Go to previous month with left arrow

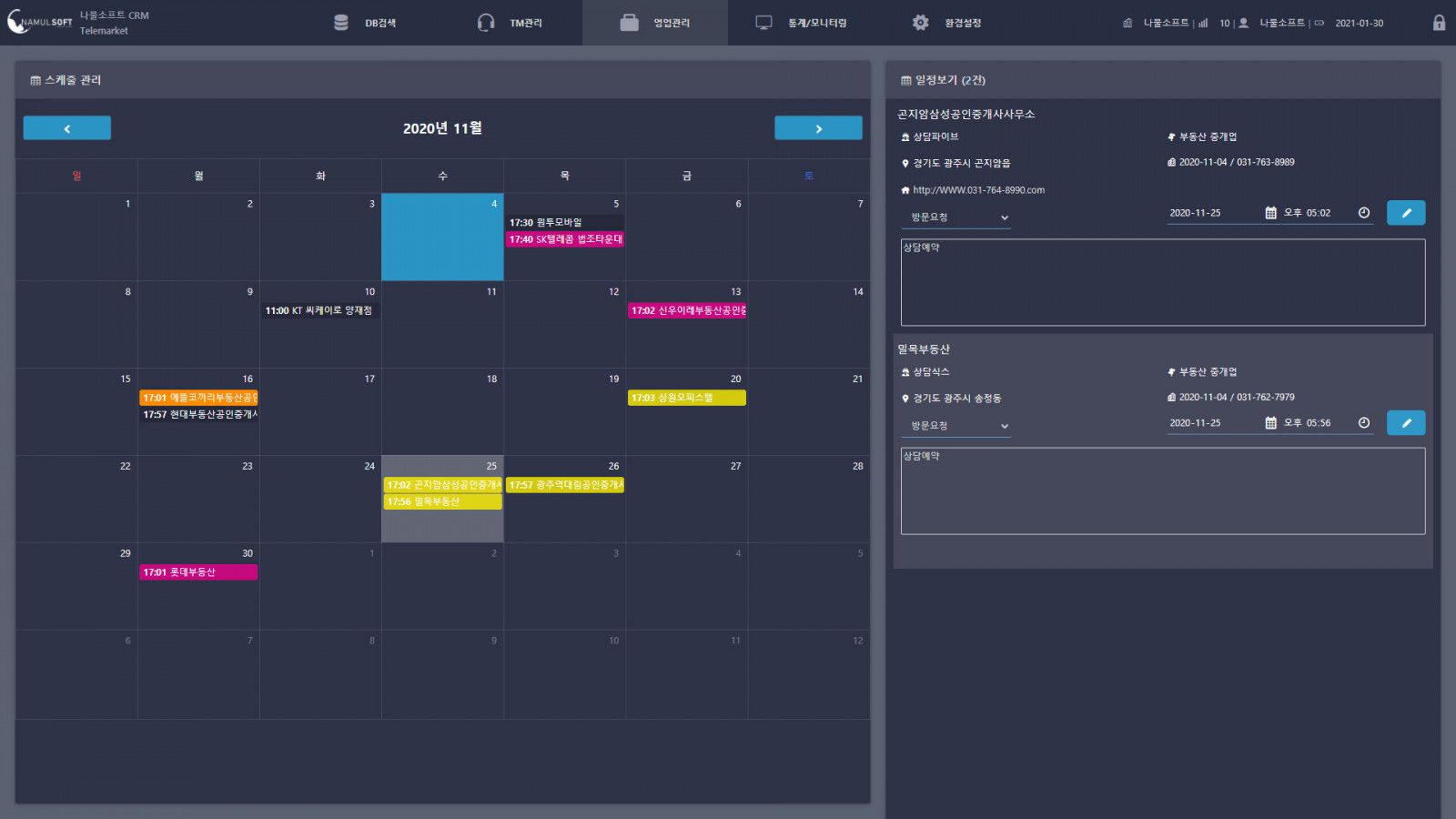point(67,128)
